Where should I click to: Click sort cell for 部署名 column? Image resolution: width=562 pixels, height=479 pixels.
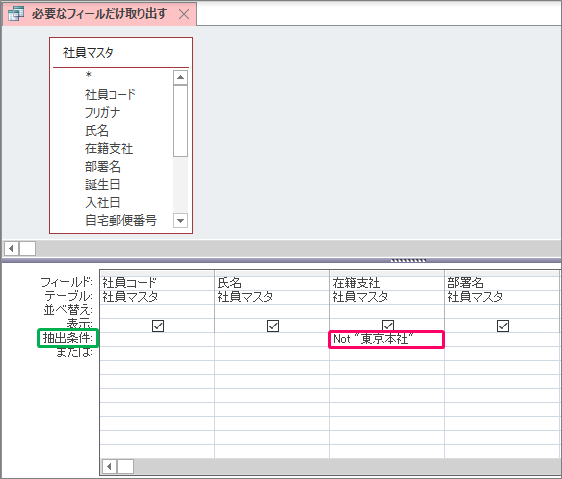[502, 311]
